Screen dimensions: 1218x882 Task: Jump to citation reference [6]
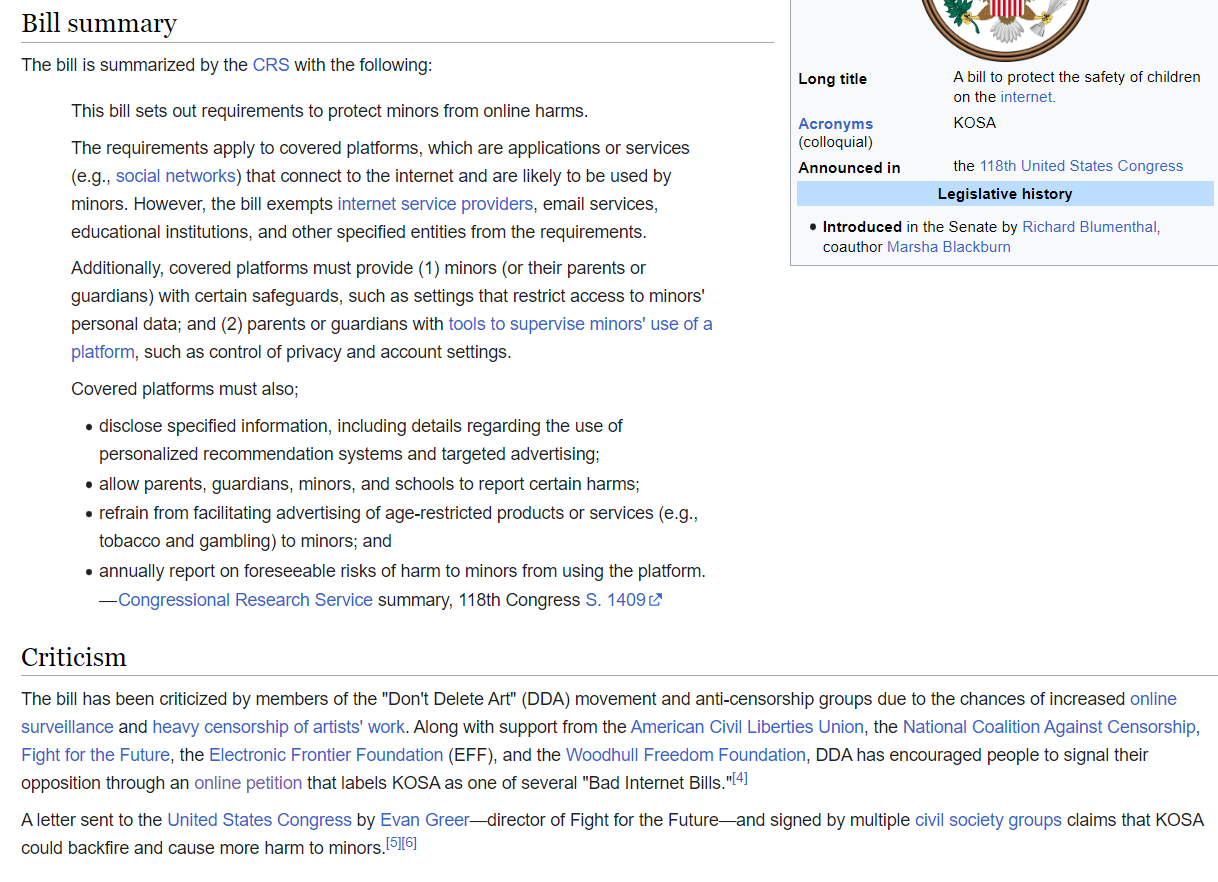coord(409,843)
